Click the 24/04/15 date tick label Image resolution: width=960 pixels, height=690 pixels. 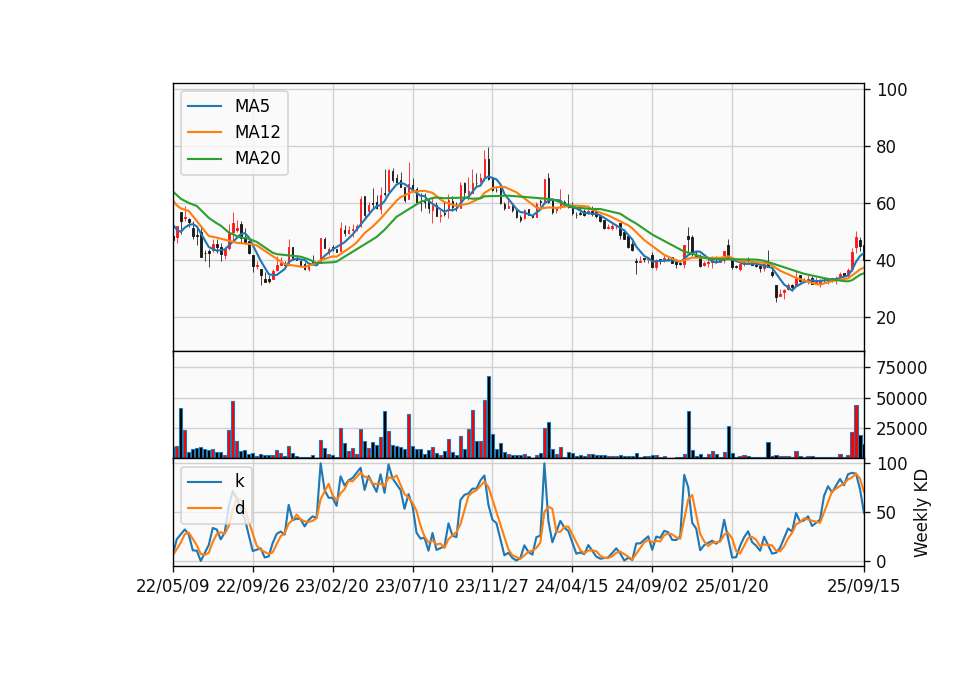(x=572, y=586)
